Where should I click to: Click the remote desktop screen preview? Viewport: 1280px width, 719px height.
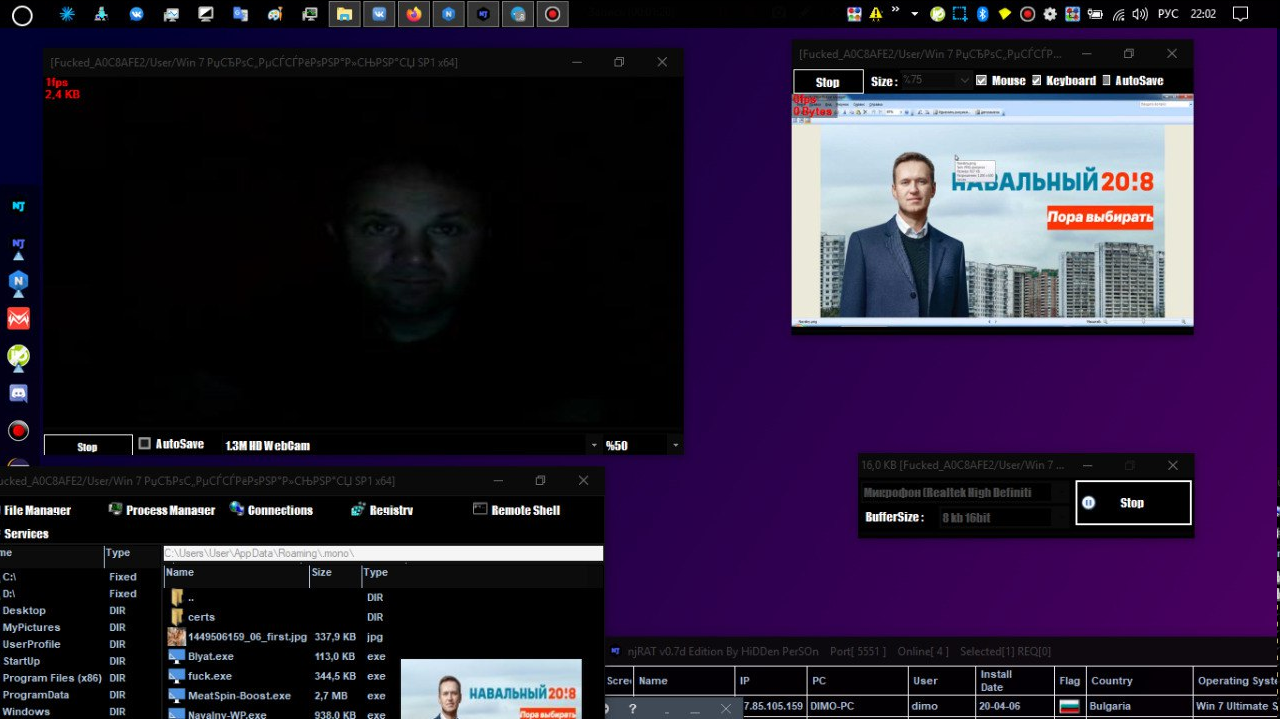[x=992, y=211]
